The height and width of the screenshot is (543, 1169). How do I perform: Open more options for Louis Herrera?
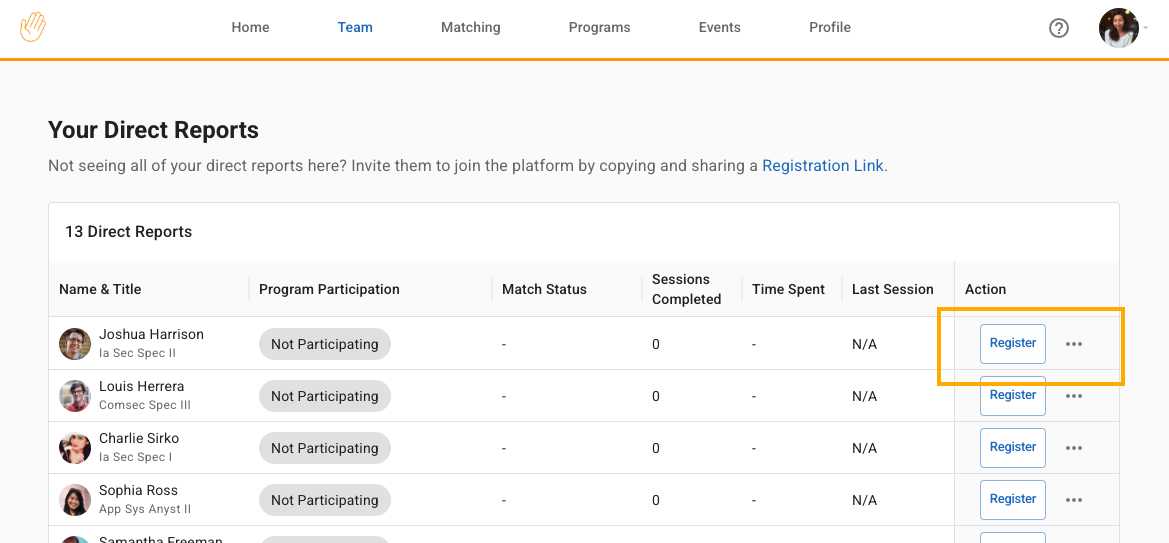click(x=1074, y=396)
